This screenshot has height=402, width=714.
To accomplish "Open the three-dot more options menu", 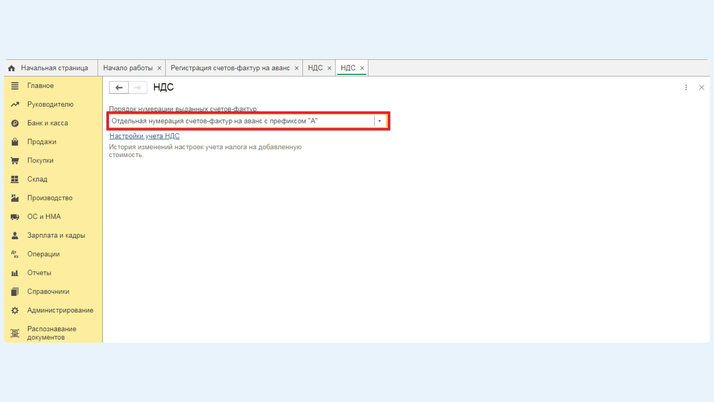I will click(686, 87).
